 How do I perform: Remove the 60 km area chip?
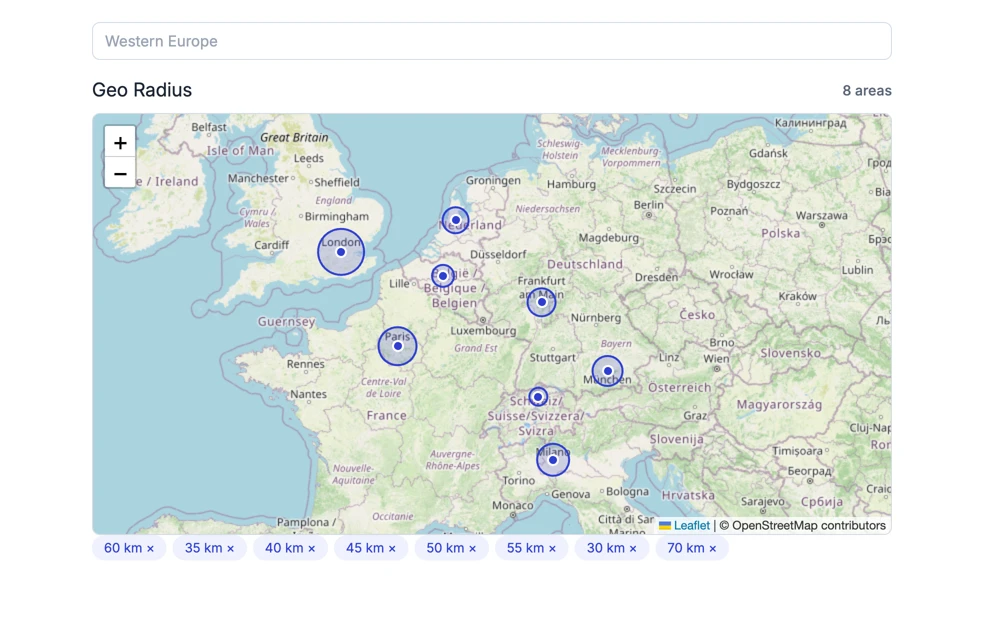click(x=150, y=548)
